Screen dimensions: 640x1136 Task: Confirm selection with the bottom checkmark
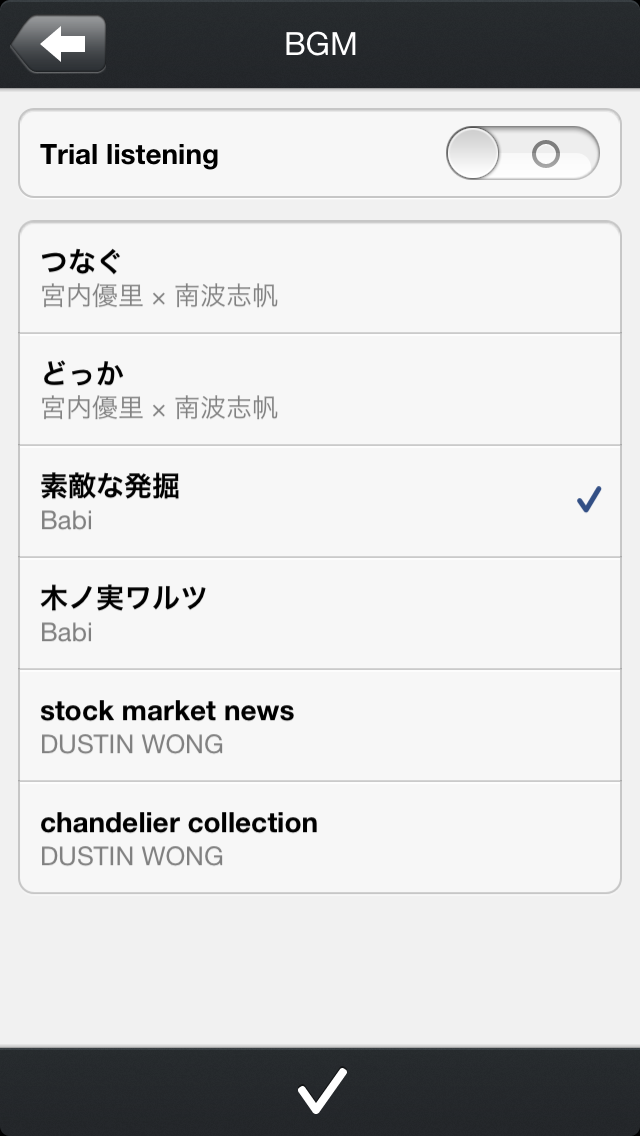(321, 1090)
